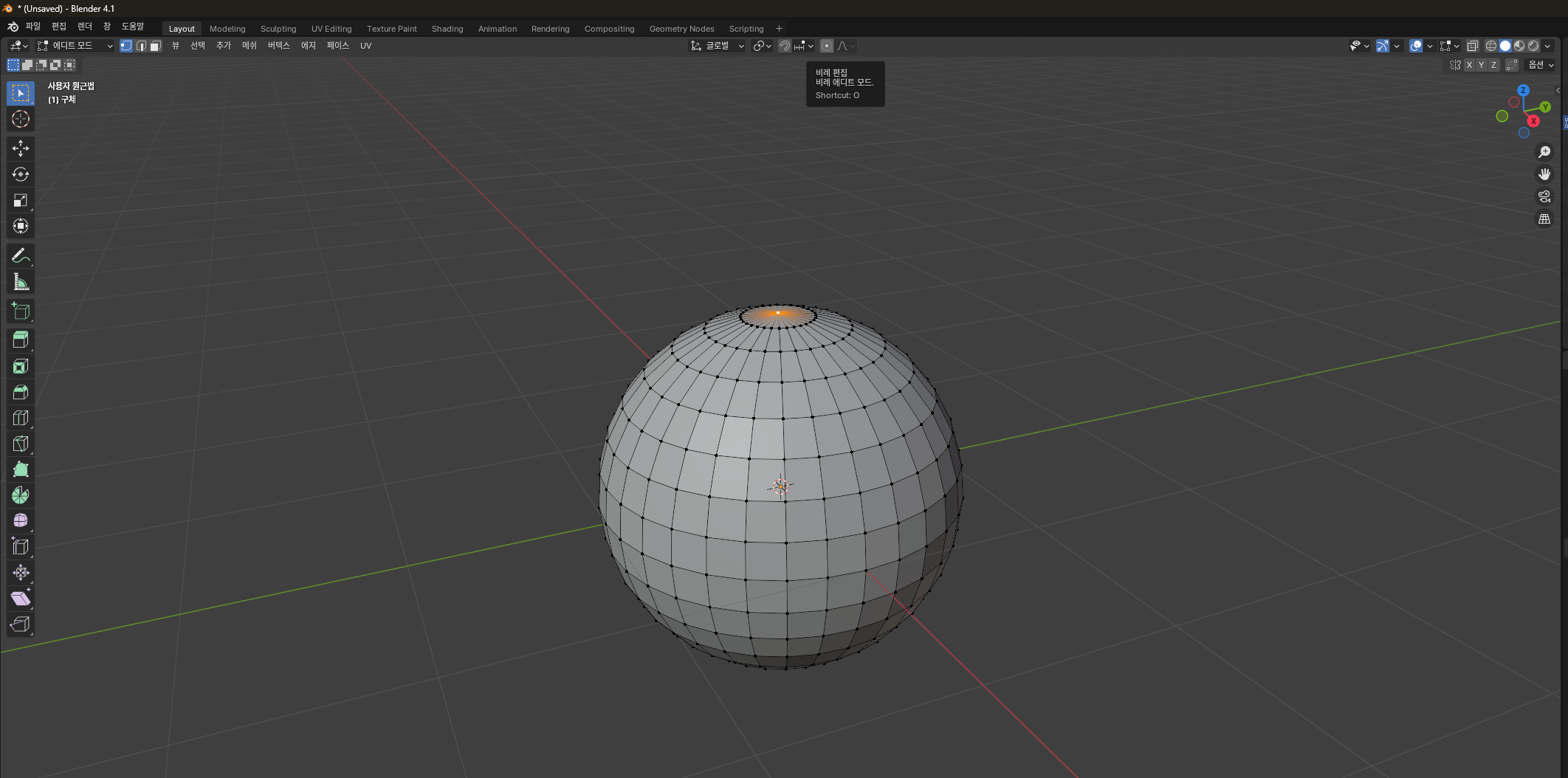Viewport: 1568px width, 778px height.
Task: Open the 편집 menu
Action: tap(59, 27)
